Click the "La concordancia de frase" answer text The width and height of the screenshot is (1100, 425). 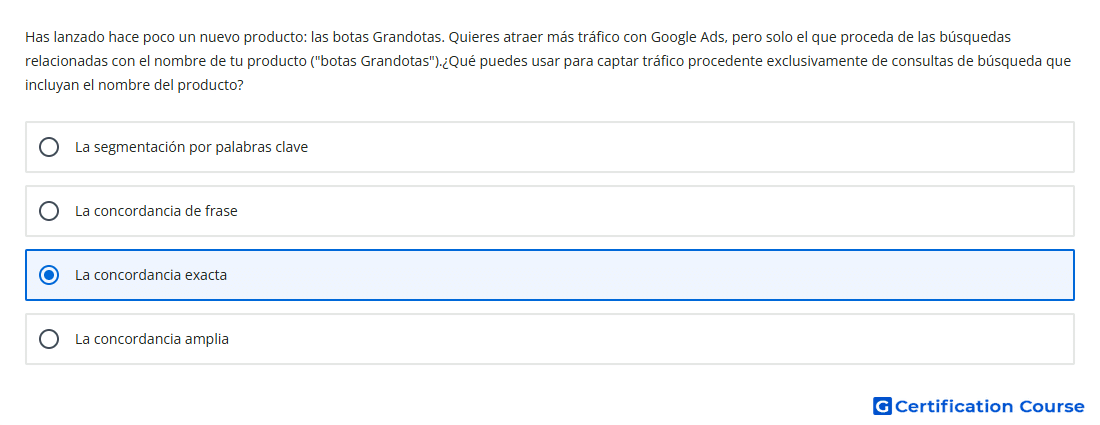156,211
